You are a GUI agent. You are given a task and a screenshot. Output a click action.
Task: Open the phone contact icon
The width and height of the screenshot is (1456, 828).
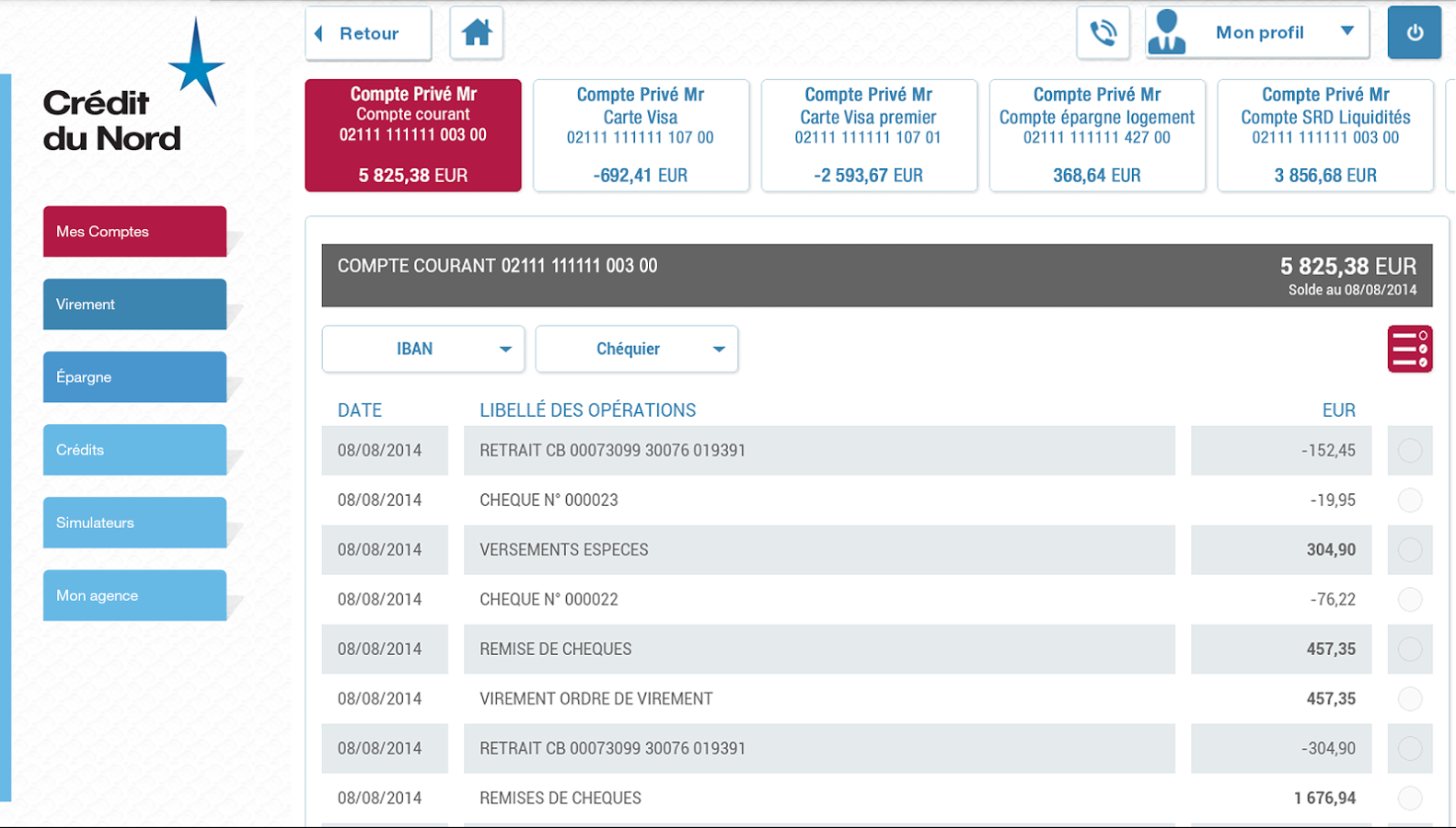coord(1104,33)
